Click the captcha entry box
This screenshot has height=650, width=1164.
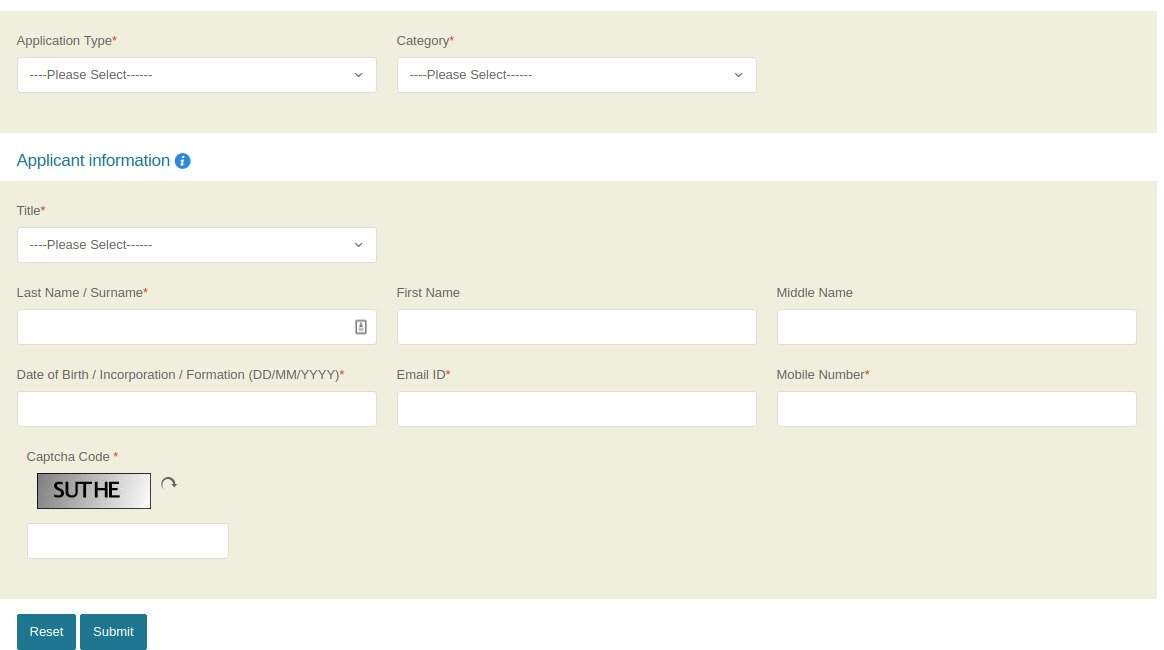coord(128,540)
